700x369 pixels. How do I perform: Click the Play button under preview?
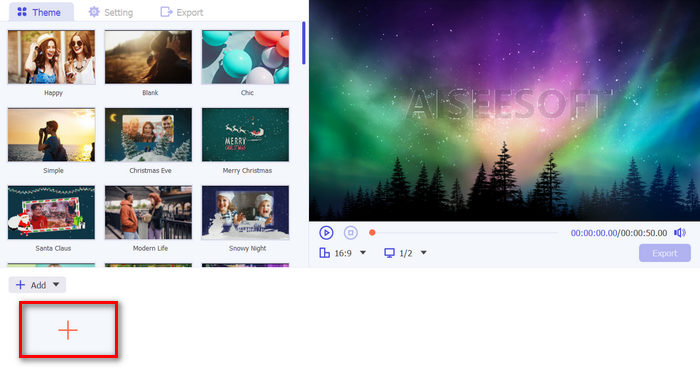click(x=326, y=232)
